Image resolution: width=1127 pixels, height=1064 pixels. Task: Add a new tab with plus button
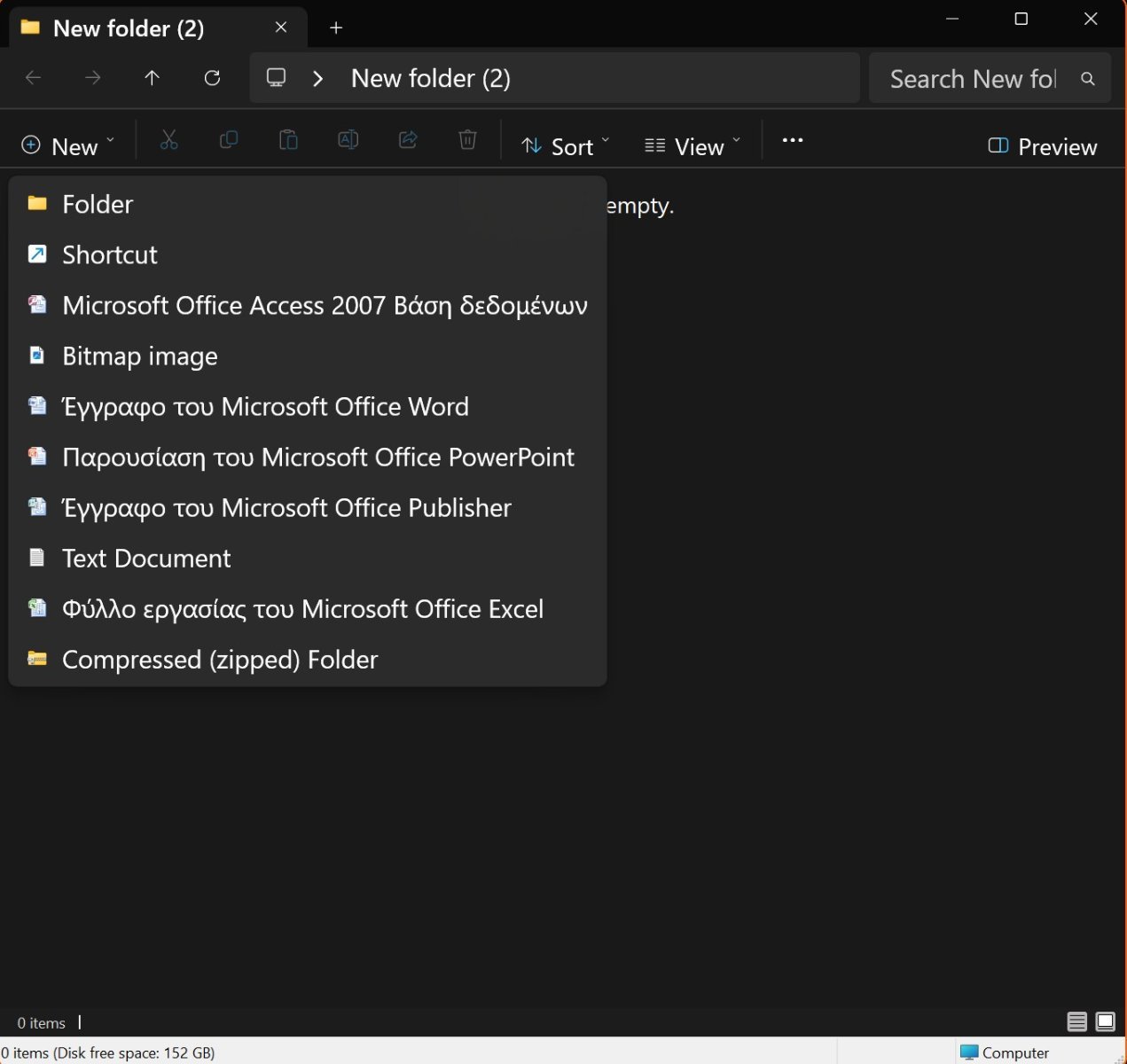tap(336, 28)
